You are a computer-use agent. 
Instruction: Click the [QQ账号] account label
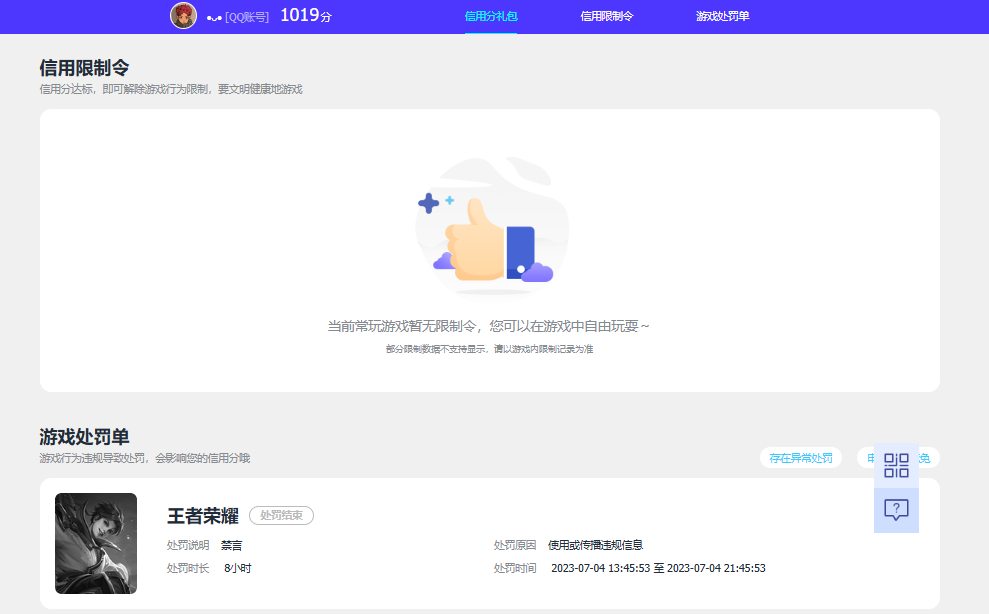click(x=247, y=17)
